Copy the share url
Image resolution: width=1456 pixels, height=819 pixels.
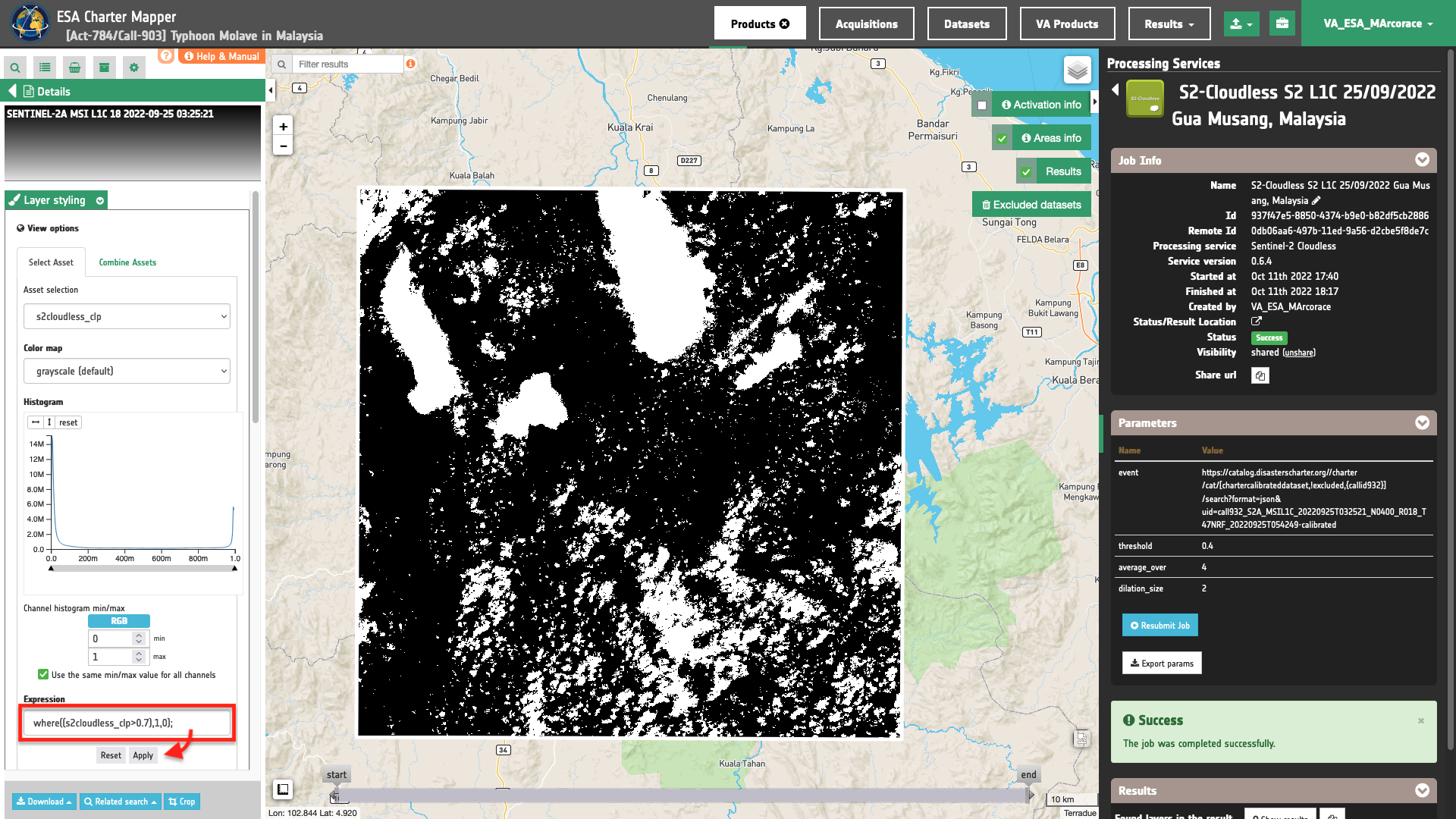point(1260,375)
